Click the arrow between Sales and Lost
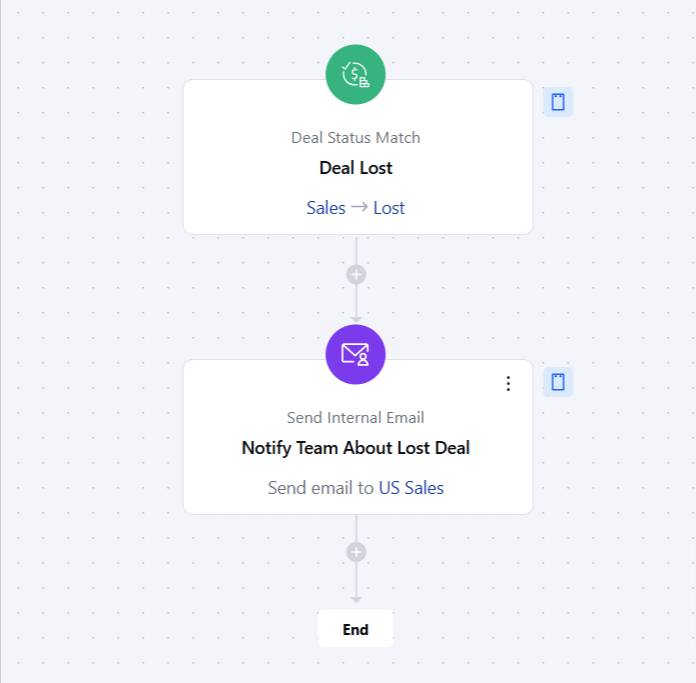This screenshot has height=683, width=696. click(359, 207)
